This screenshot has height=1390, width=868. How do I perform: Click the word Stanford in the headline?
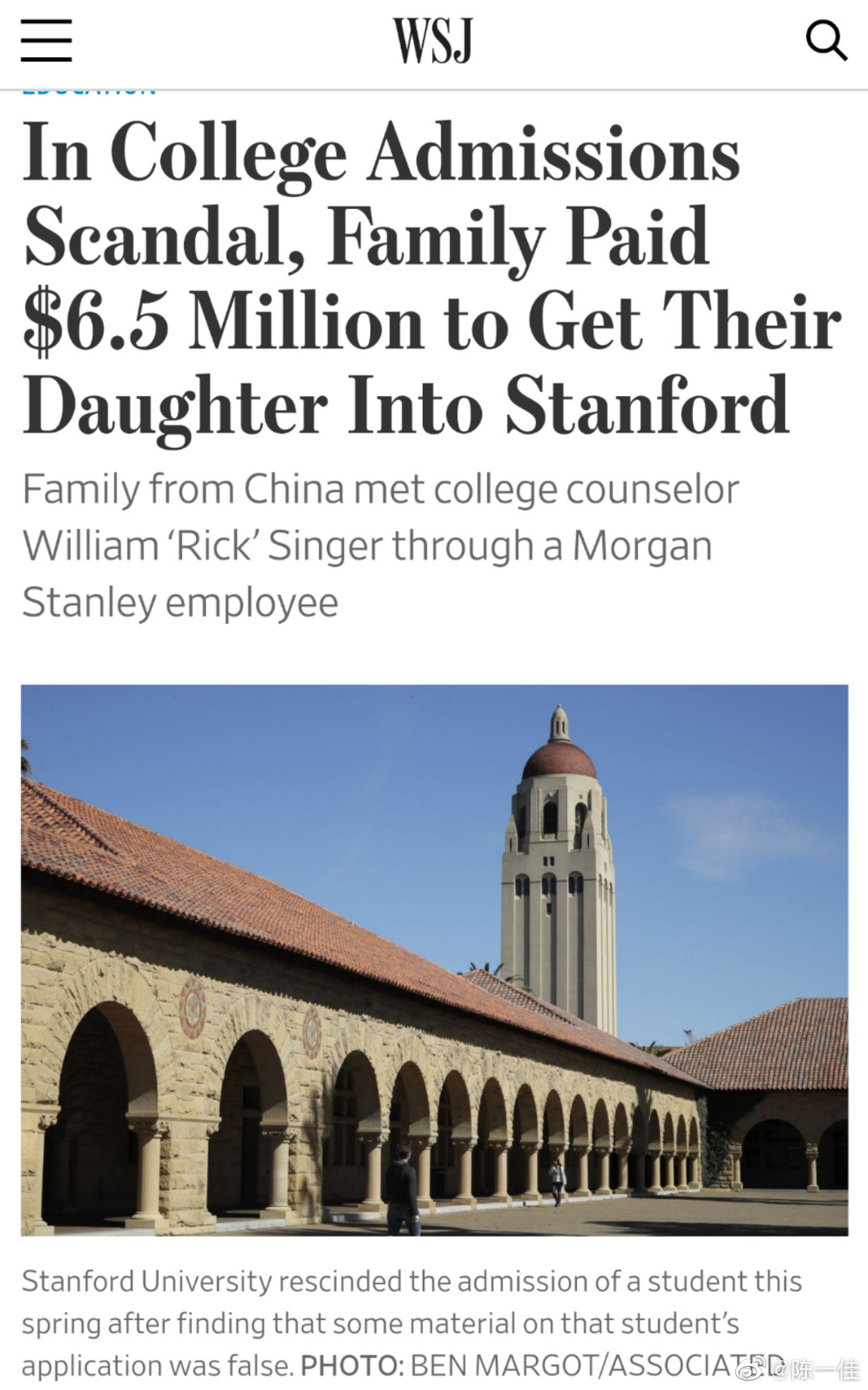coord(647,406)
